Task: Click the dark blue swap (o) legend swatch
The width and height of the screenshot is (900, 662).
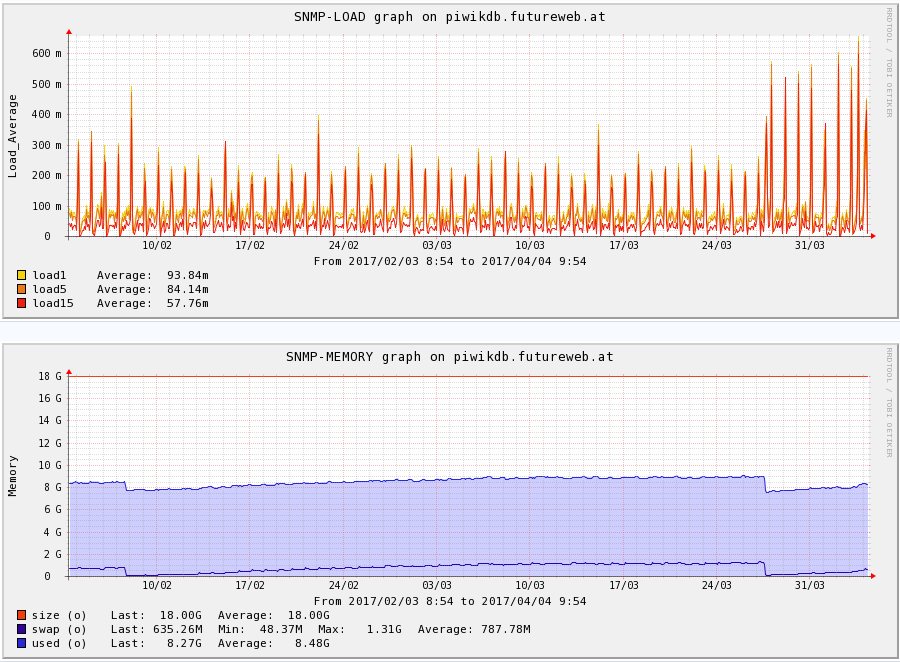Action: [x=22, y=629]
